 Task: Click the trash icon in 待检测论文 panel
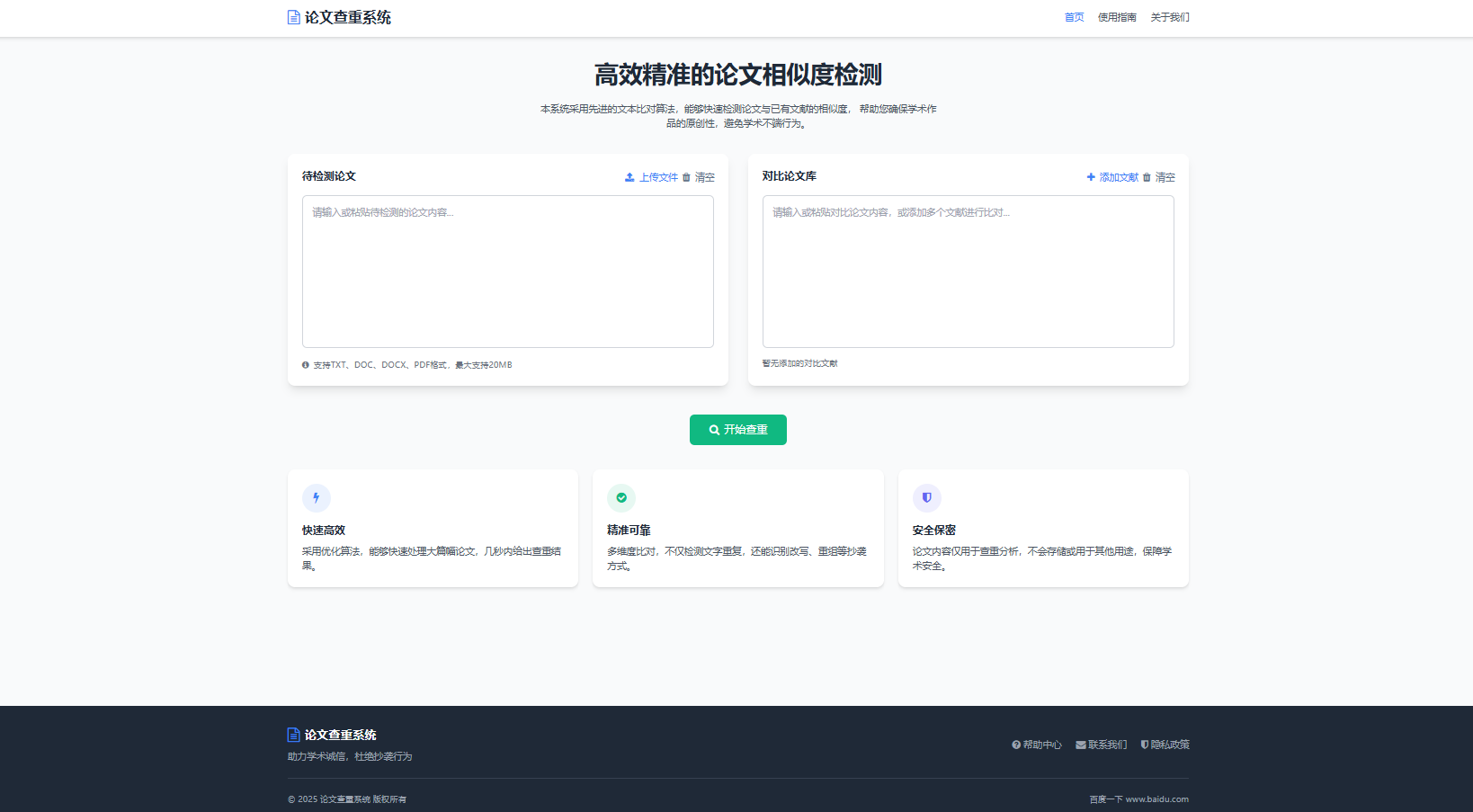point(686,177)
